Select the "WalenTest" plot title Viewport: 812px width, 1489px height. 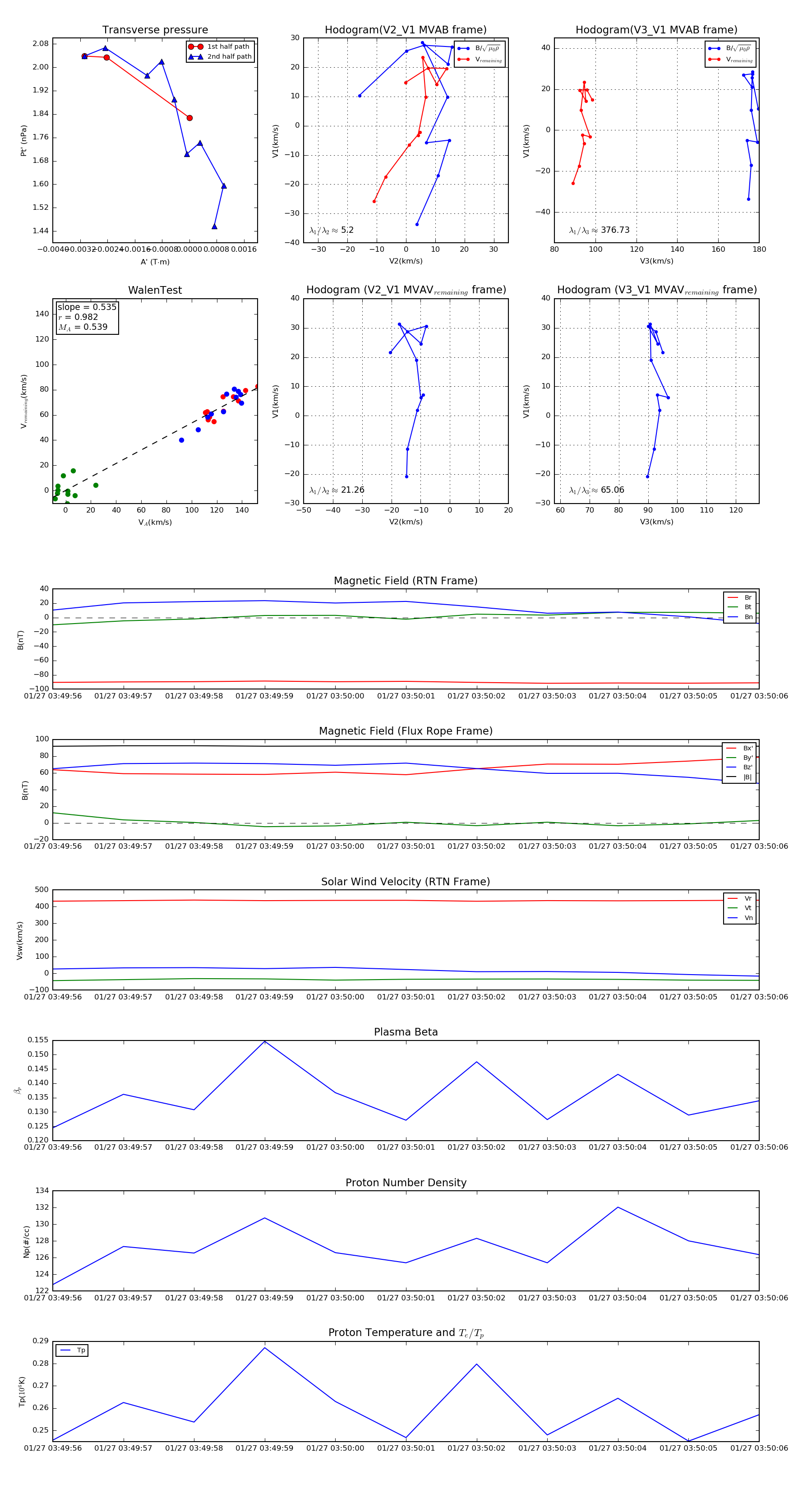[x=155, y=290]
